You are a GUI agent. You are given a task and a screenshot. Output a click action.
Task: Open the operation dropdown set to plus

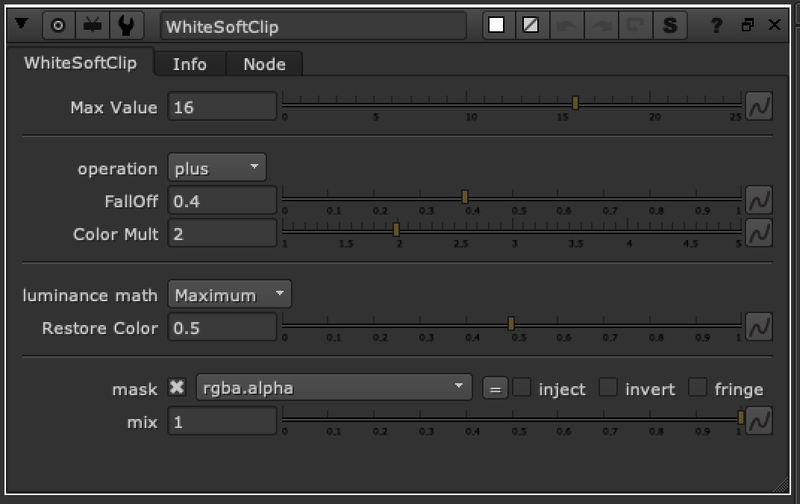217,168
